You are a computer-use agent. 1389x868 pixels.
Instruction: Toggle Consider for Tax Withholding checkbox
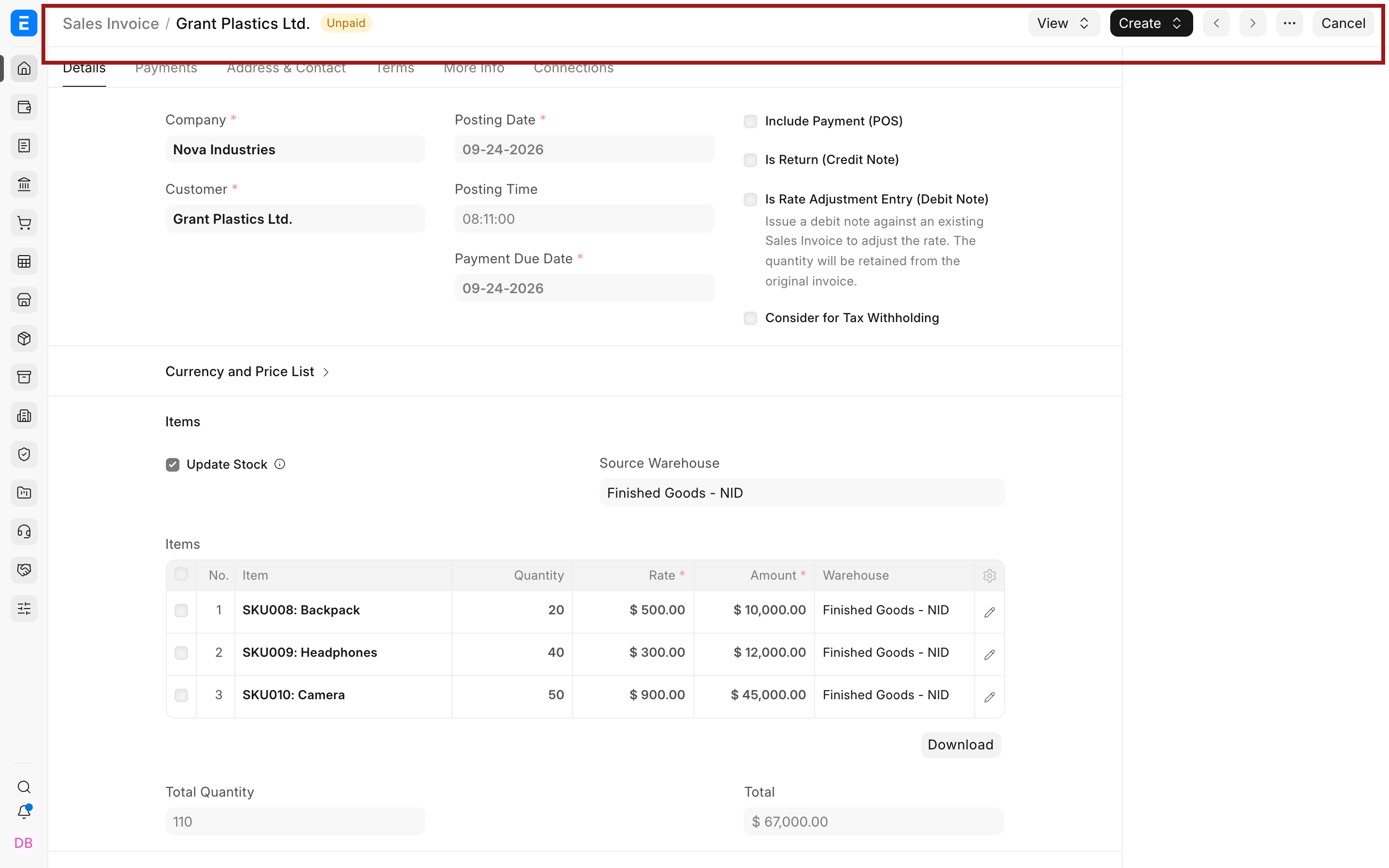click(x=750, y=318)
